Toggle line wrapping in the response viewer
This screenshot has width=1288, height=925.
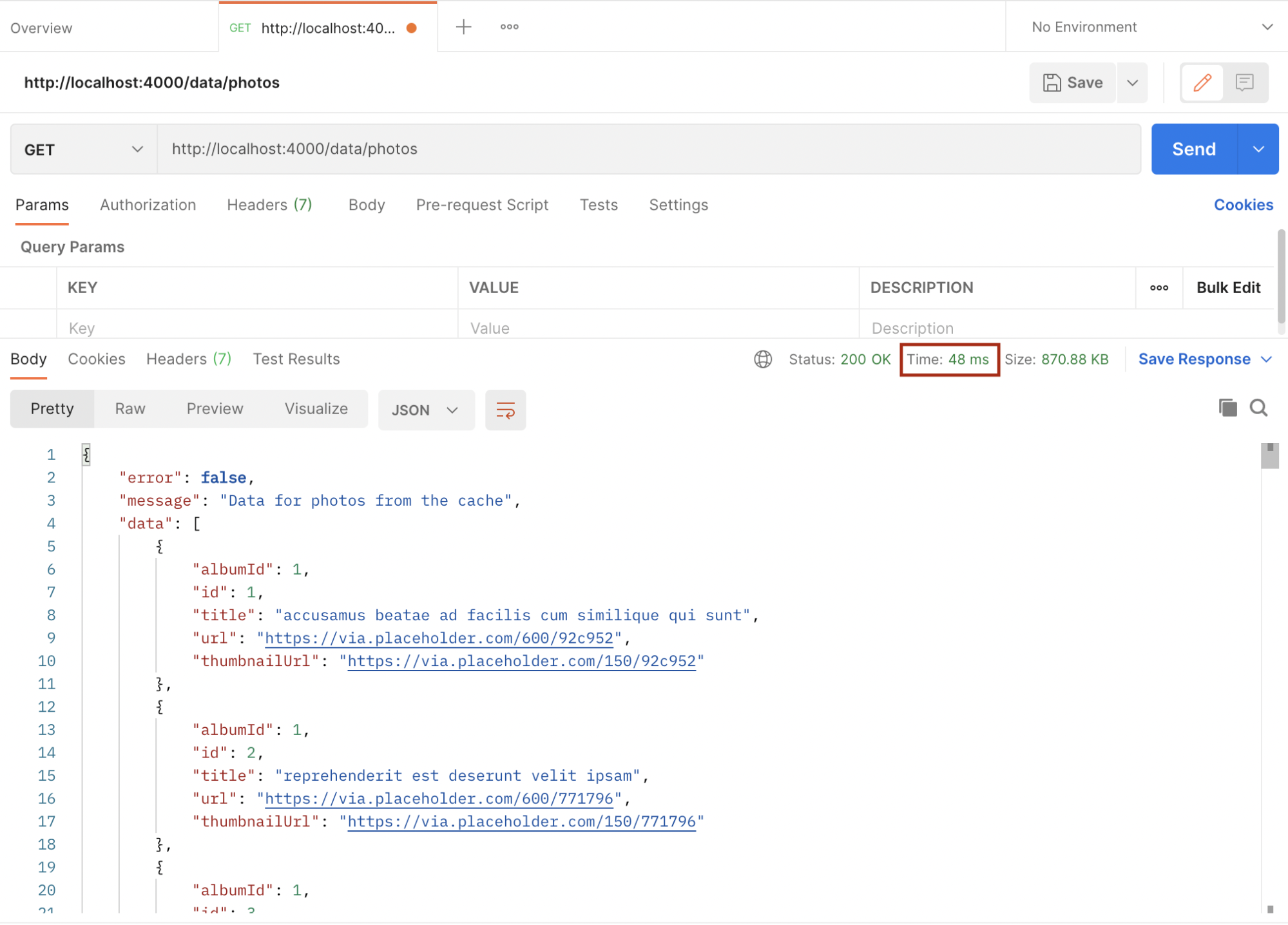(x=505, y=410)
